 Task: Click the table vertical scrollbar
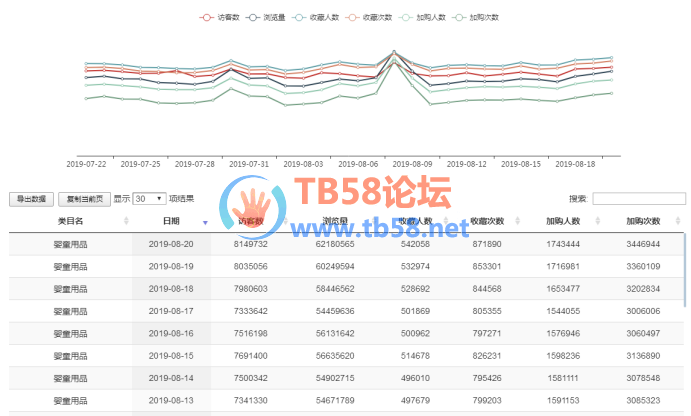click(x=685, y=270)
